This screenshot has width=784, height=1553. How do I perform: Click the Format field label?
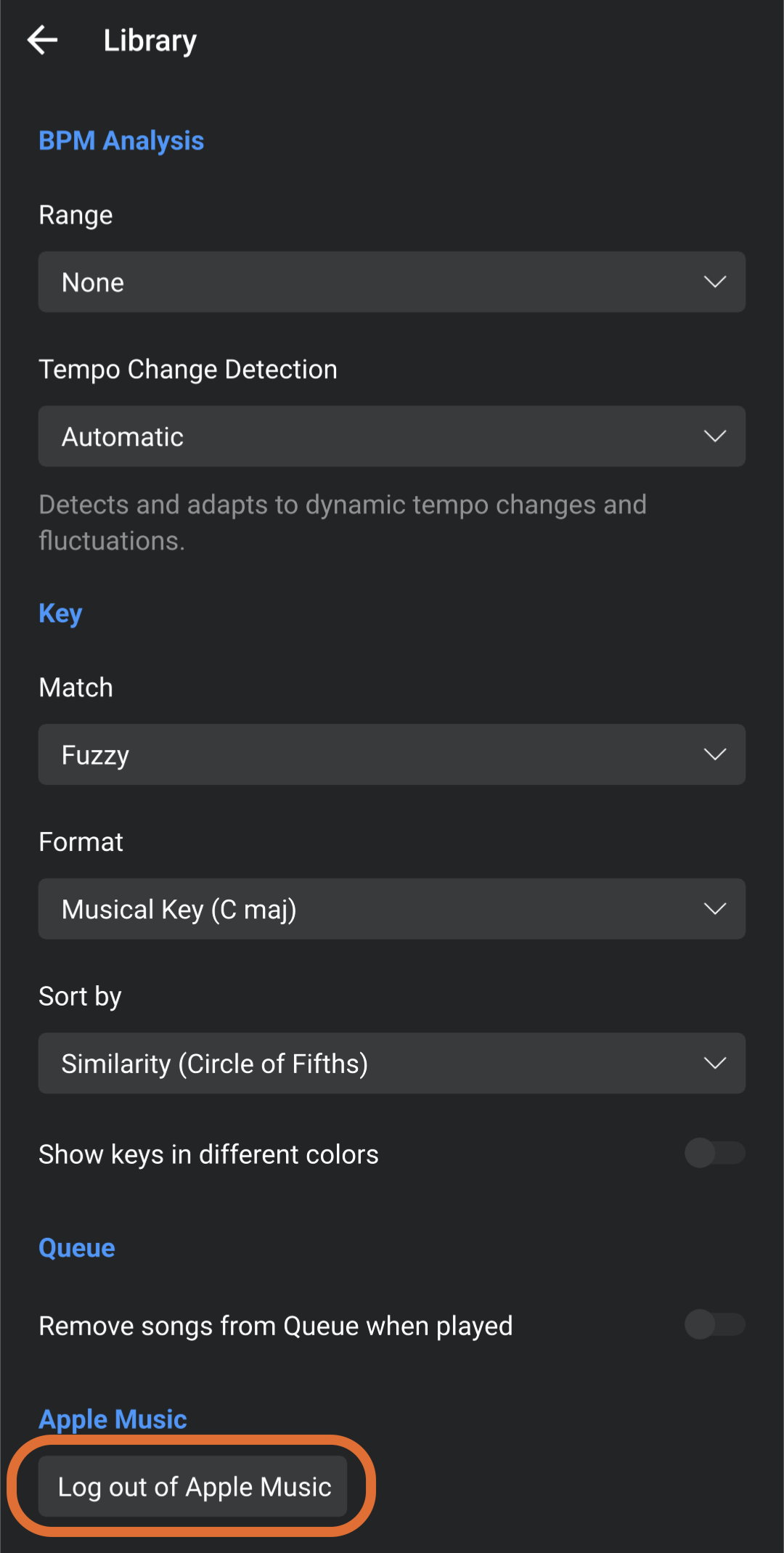(81, 842)
